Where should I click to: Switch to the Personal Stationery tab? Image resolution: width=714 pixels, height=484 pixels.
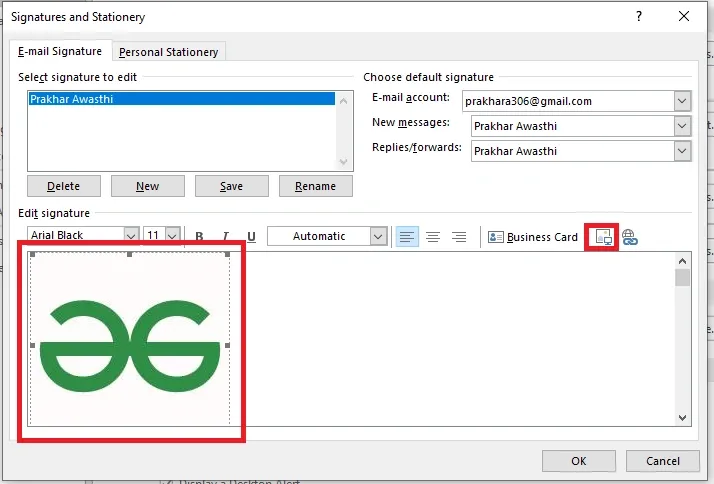pos(168,52)
